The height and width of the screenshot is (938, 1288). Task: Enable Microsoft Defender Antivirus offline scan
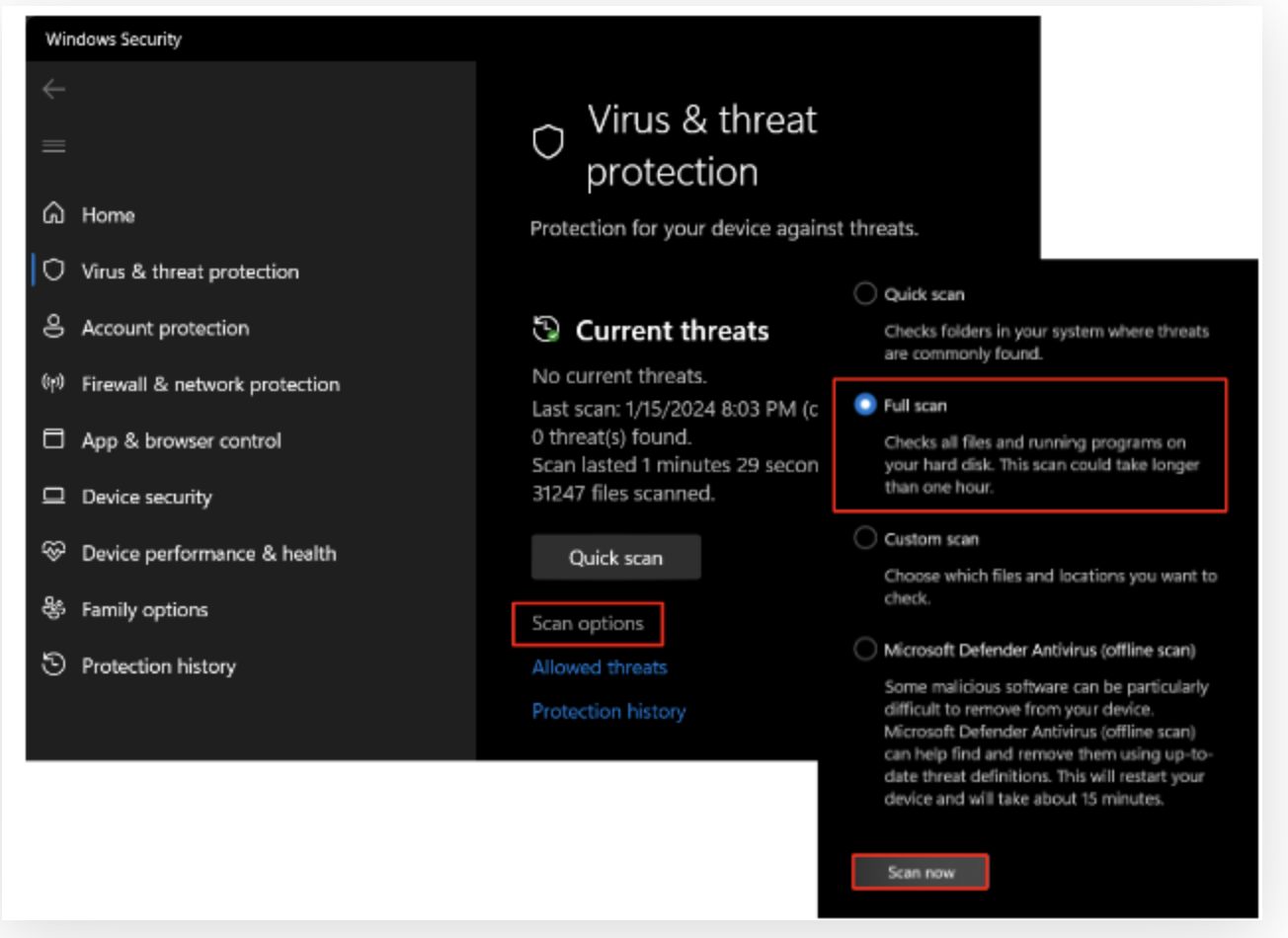point(867,650)
